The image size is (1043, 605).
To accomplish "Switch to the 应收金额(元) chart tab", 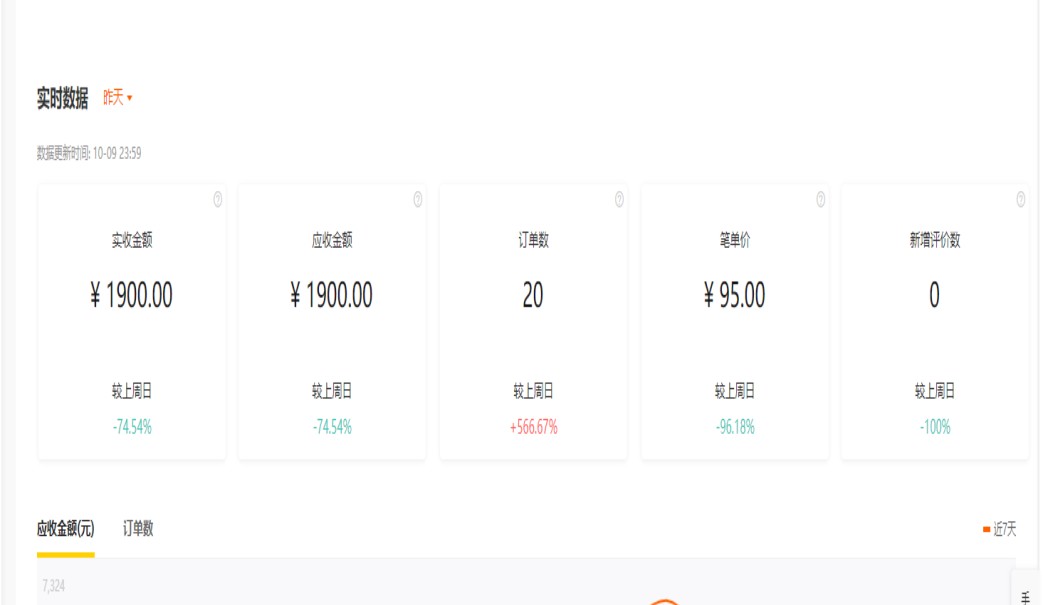I will [x=66, y=529].
